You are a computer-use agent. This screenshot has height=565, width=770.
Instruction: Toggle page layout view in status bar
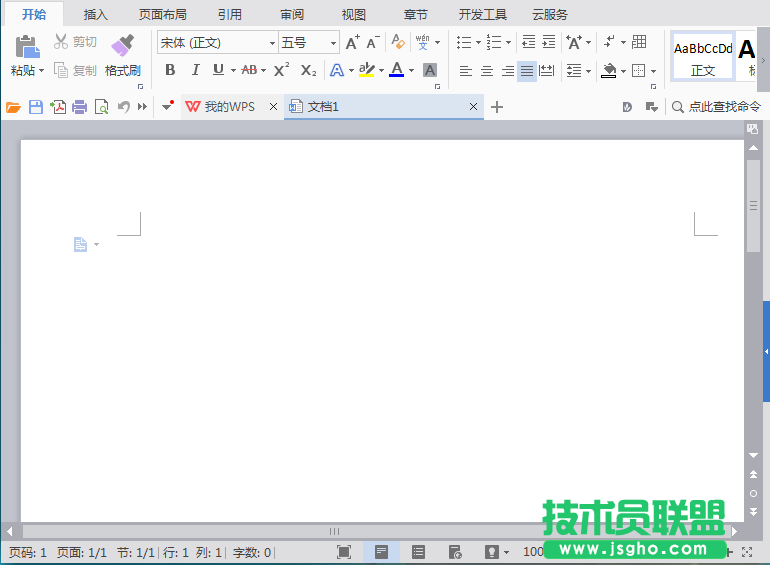click(382, 552)
